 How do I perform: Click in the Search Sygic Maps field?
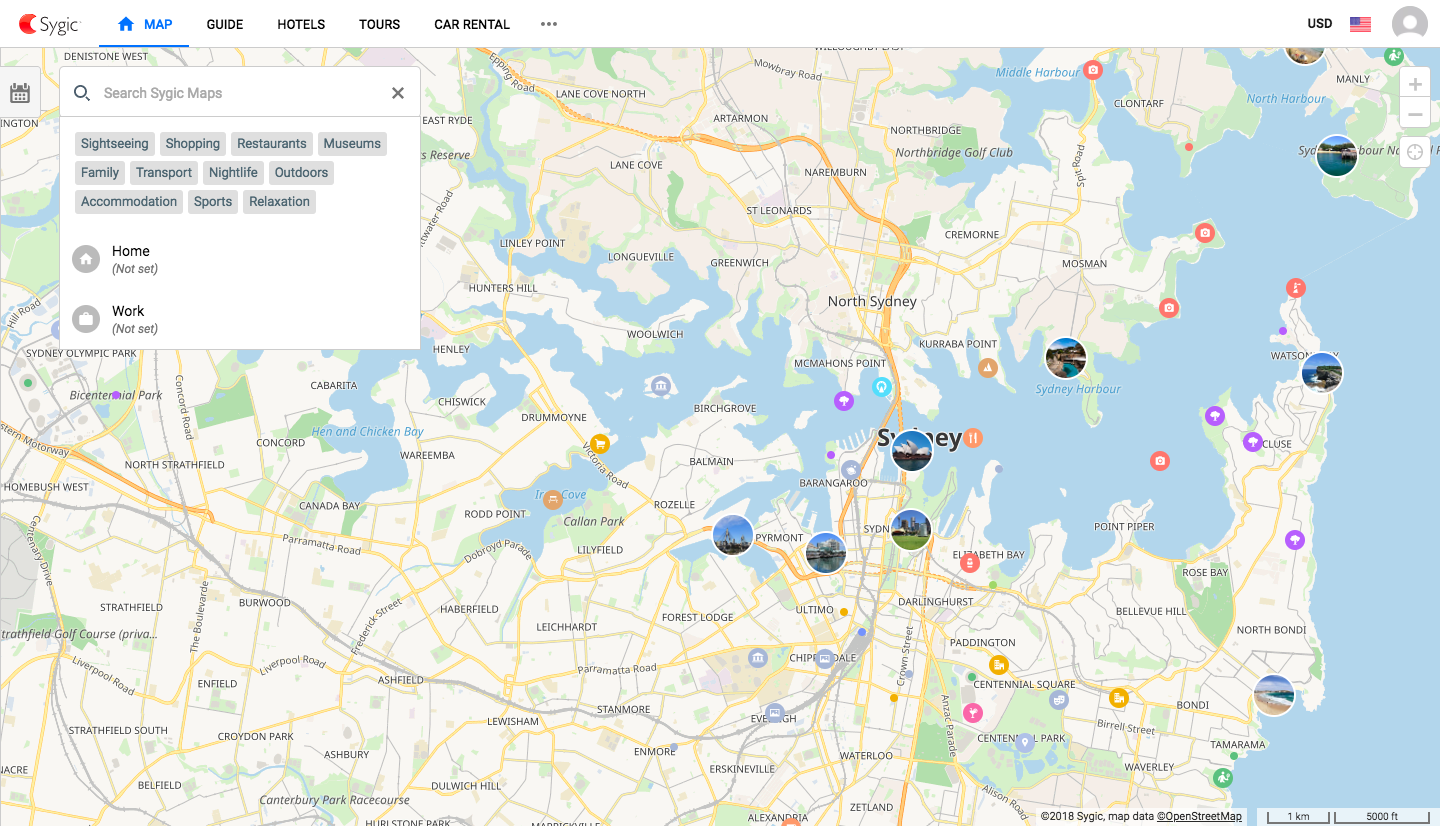(x=240, y=93)
